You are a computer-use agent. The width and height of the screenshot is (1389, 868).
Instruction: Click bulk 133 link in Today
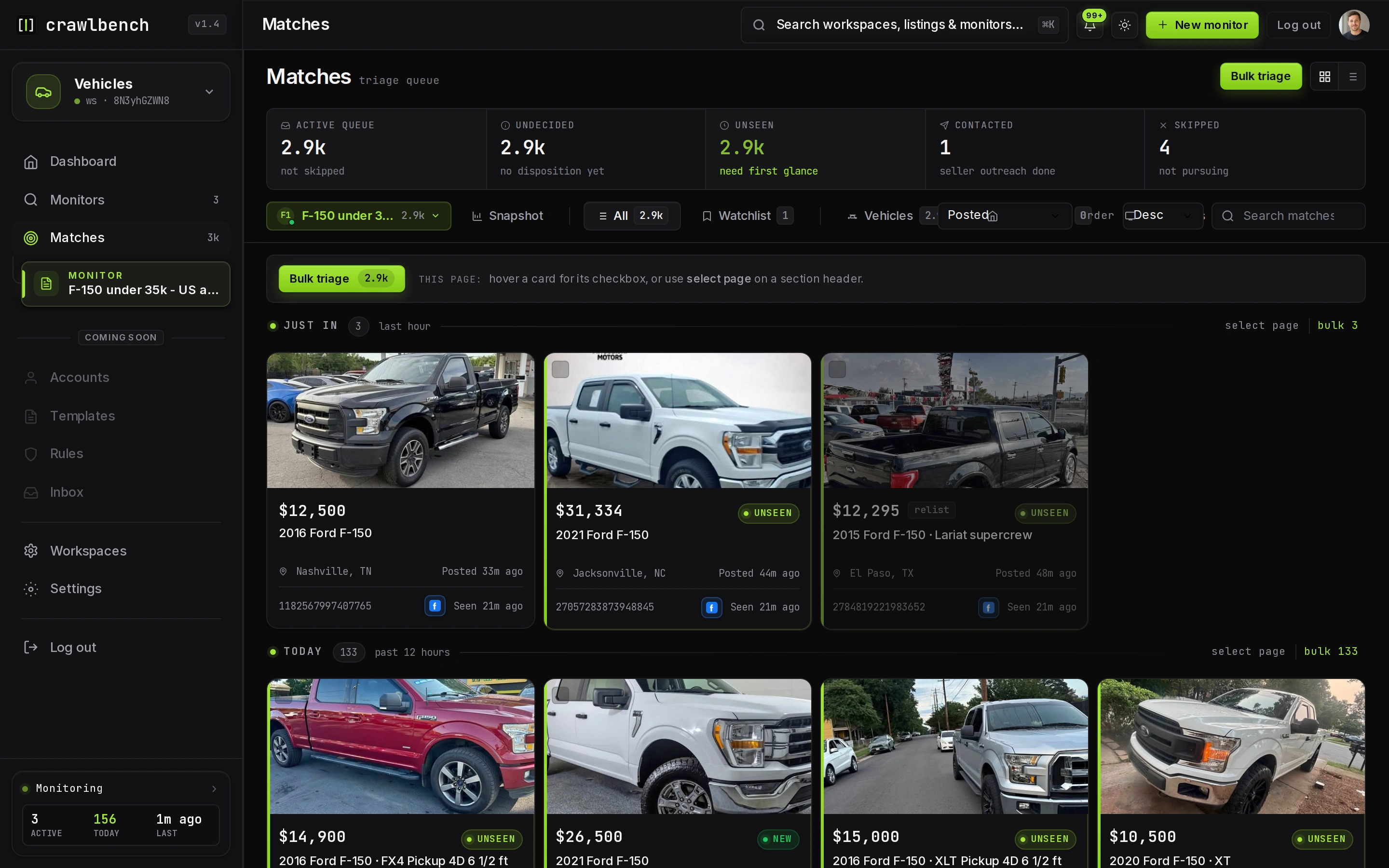[x=1331, y=651]
